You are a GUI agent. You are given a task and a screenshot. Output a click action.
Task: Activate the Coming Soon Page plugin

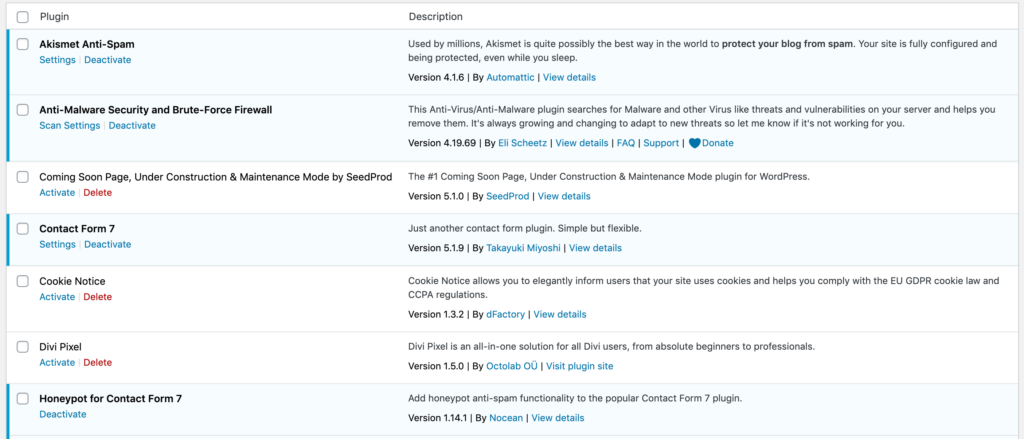57,193
